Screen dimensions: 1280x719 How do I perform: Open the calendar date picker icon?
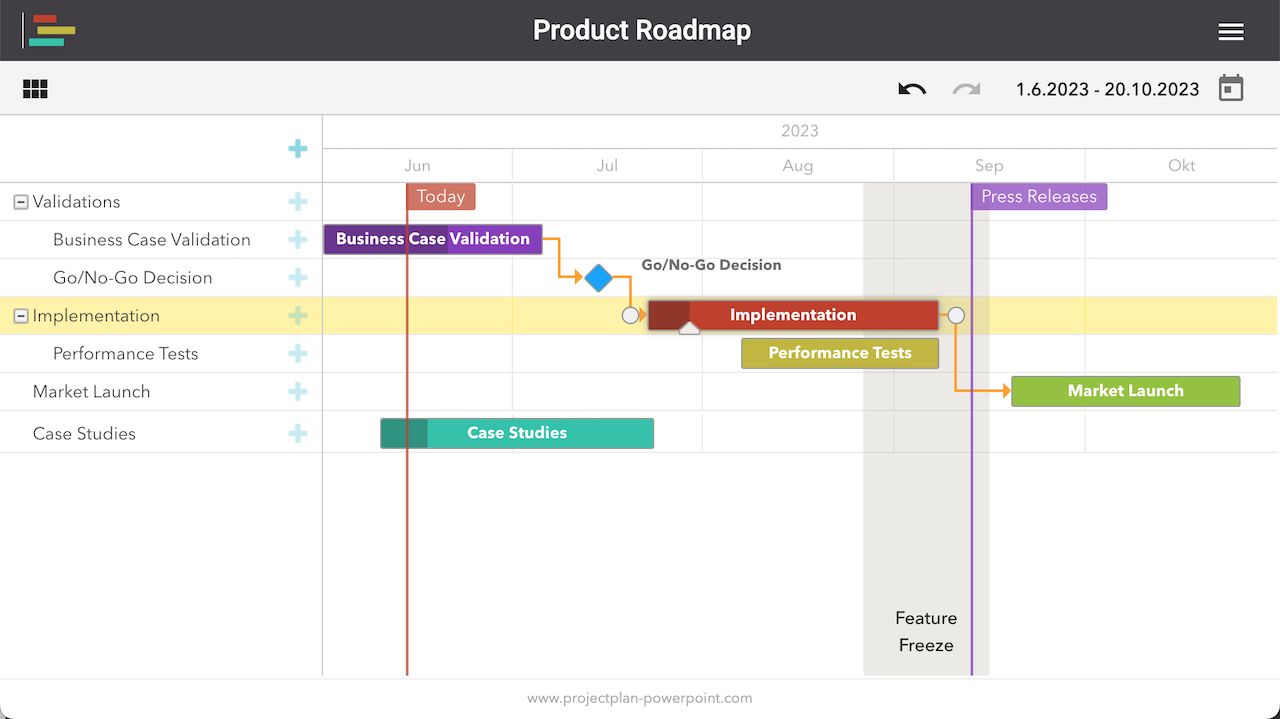point(1231,88)
